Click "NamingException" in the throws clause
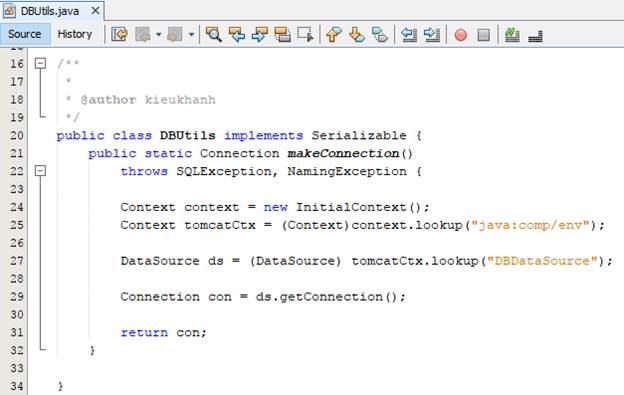The image size is (624, 395). pyautogui.click(x=347, y=171)
